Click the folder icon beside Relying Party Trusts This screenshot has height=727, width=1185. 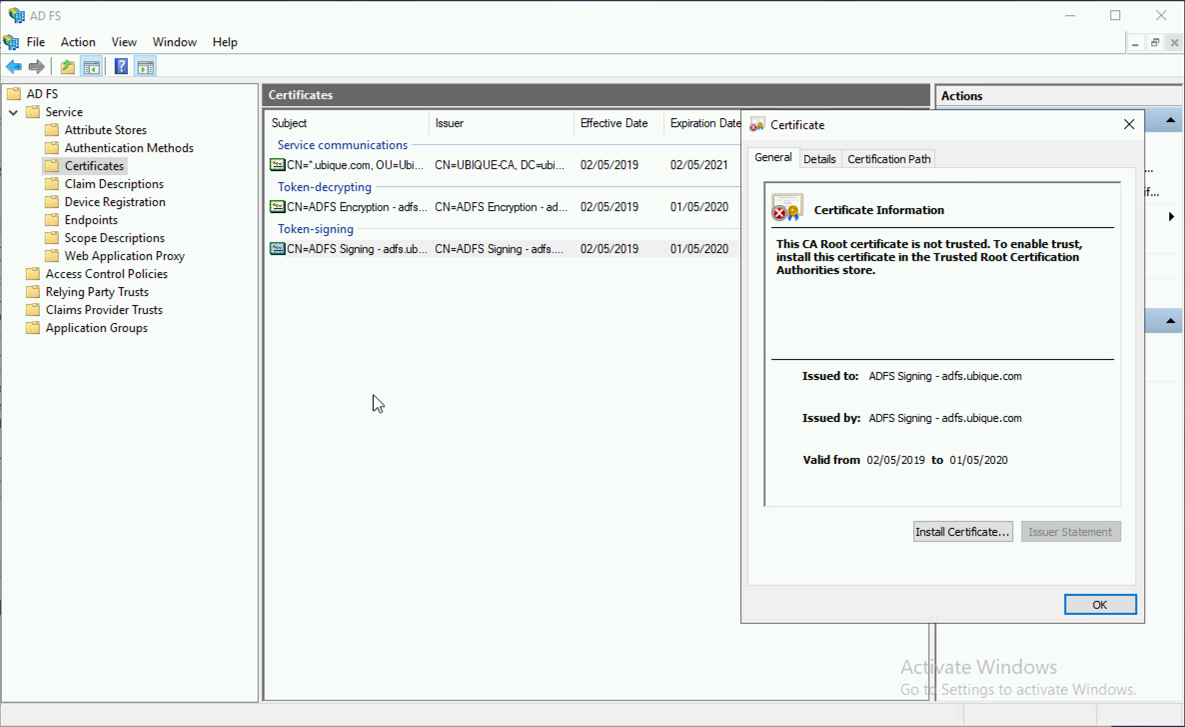tap(32, 292)
